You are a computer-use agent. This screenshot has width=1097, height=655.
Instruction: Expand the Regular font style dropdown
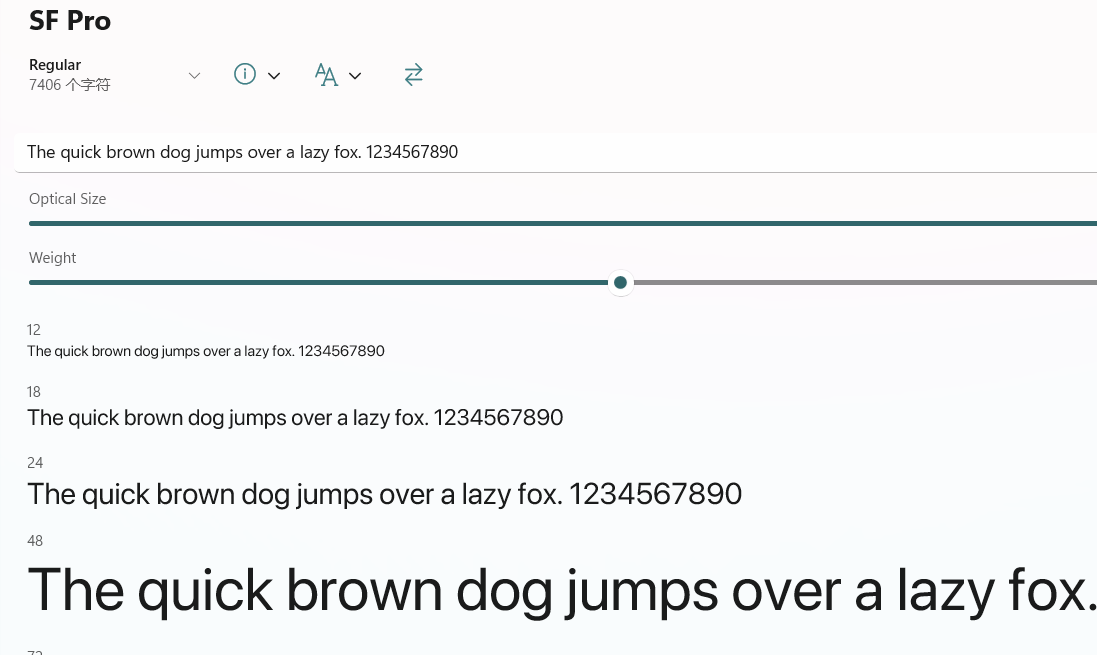click(194, 75)
